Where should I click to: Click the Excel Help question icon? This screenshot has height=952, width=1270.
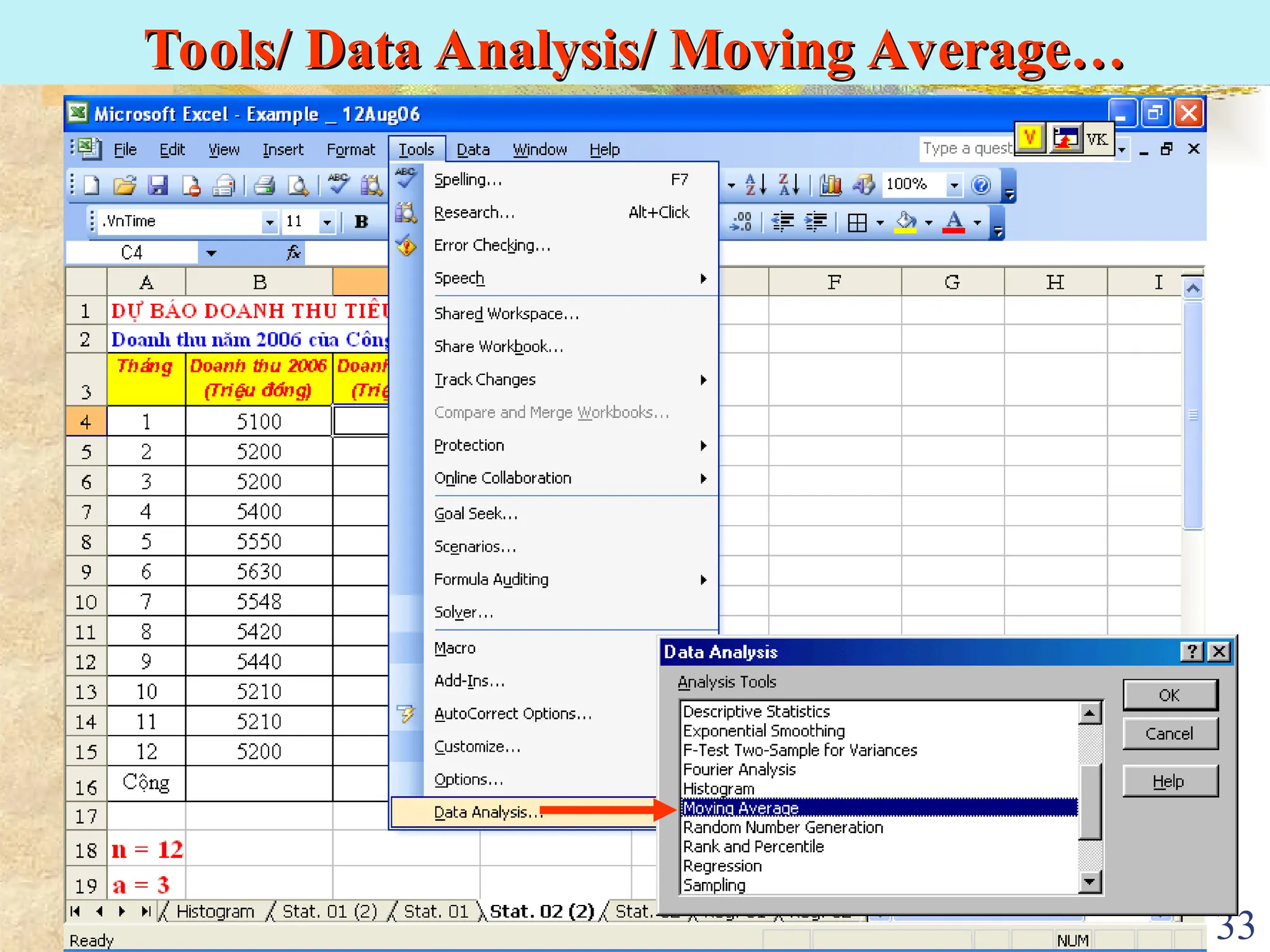coord(981,185)
